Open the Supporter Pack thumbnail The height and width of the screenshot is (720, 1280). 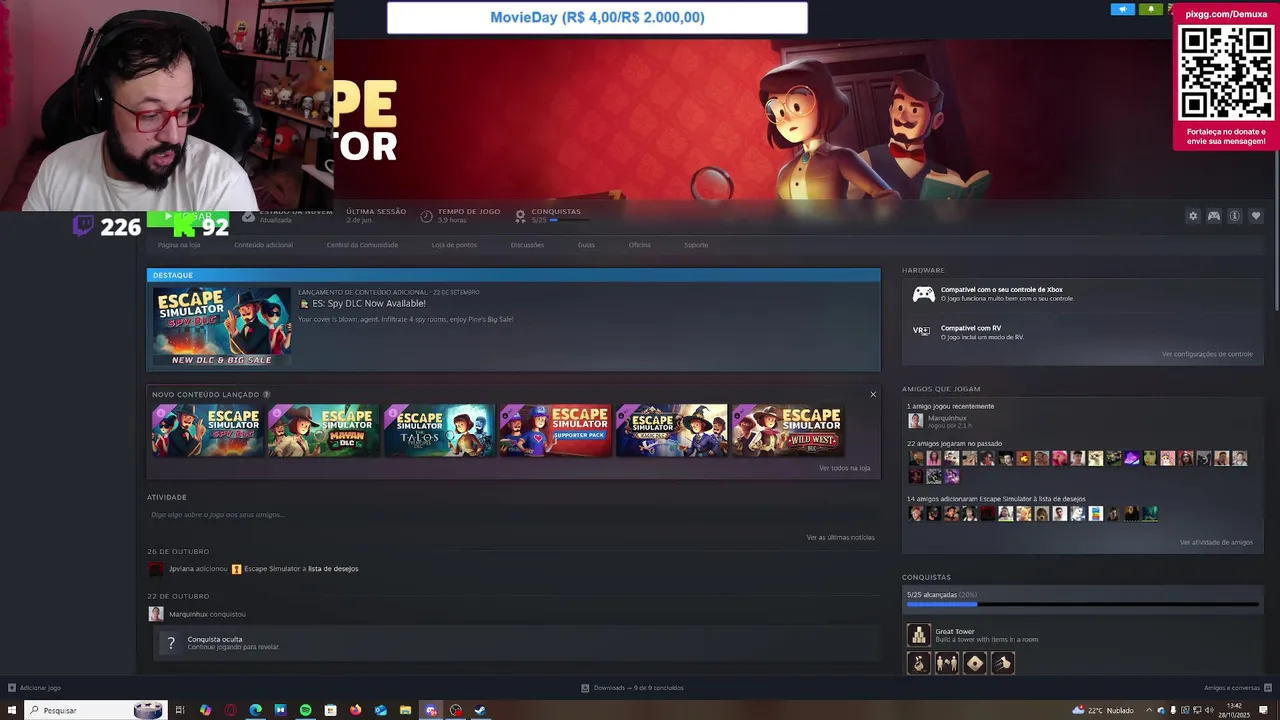point(555,430)
